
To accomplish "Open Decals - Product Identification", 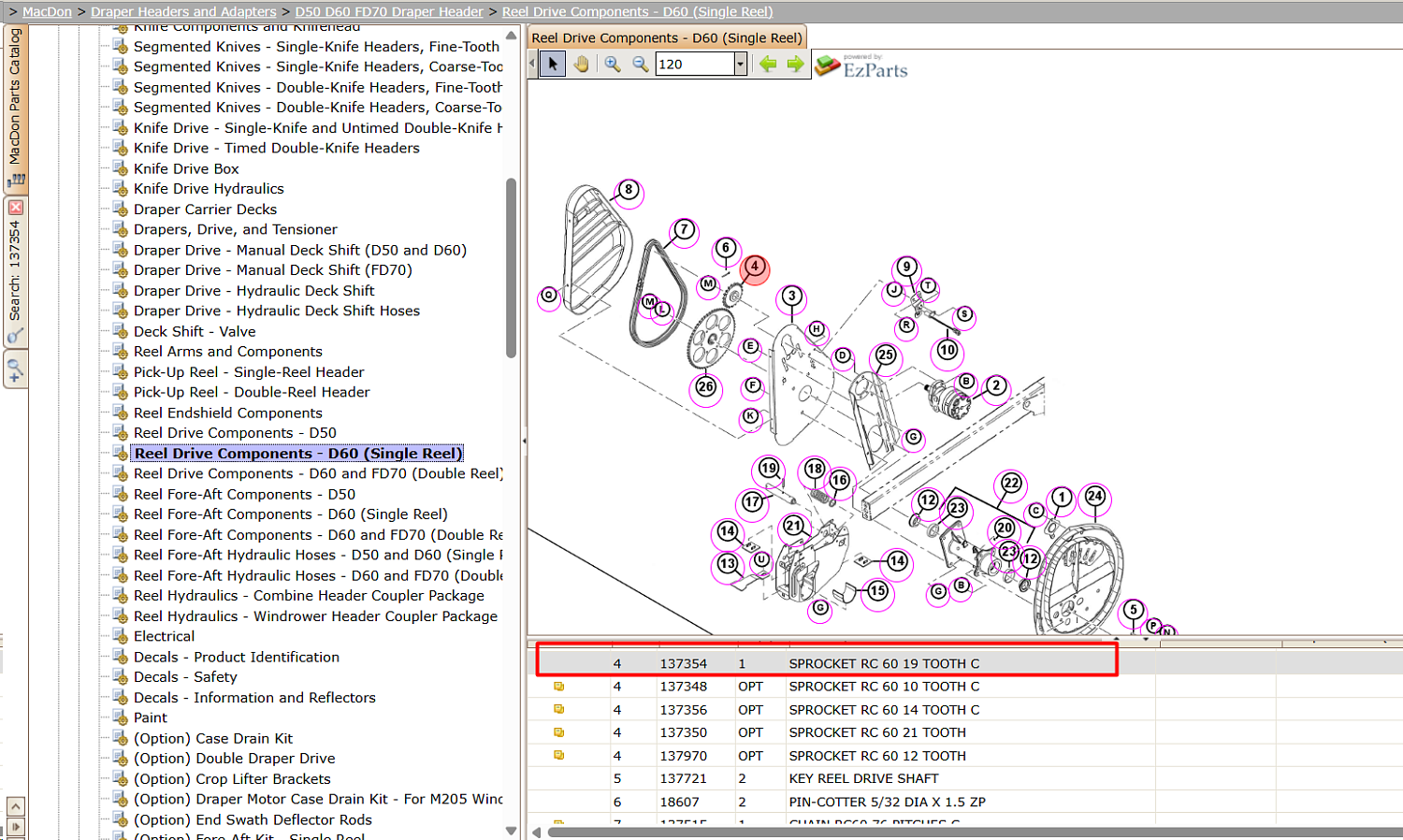I will pyautogui.click(x=237, y=657).
